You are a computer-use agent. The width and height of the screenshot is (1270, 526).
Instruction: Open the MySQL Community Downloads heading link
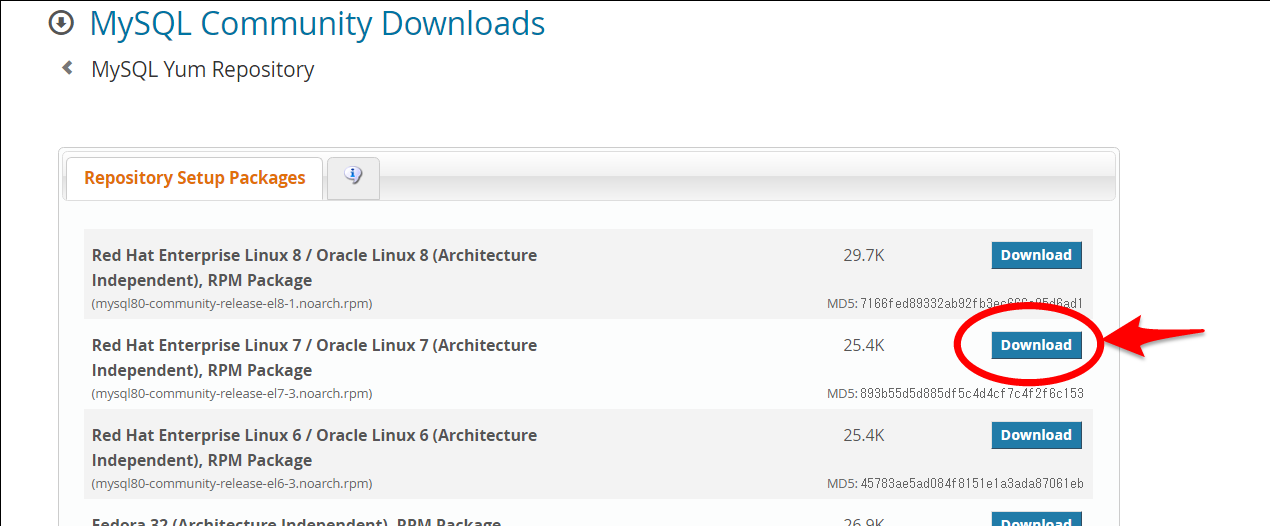pyautogui.click(x=317, y=23)
